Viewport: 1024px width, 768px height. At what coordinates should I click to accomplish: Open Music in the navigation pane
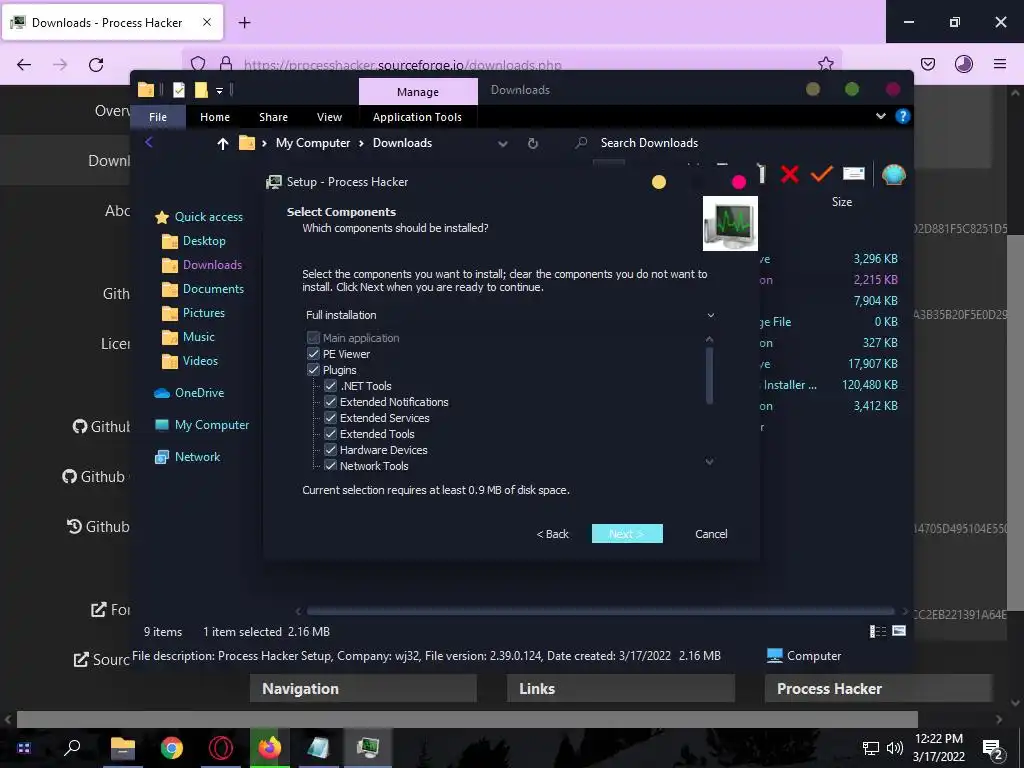pos(199,337)
